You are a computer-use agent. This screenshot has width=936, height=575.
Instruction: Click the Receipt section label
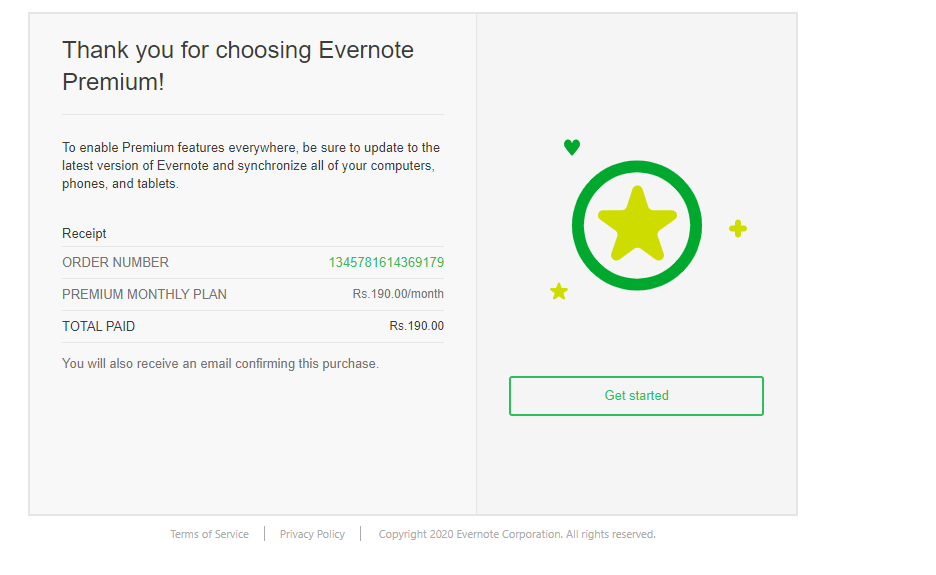point(84,233)
